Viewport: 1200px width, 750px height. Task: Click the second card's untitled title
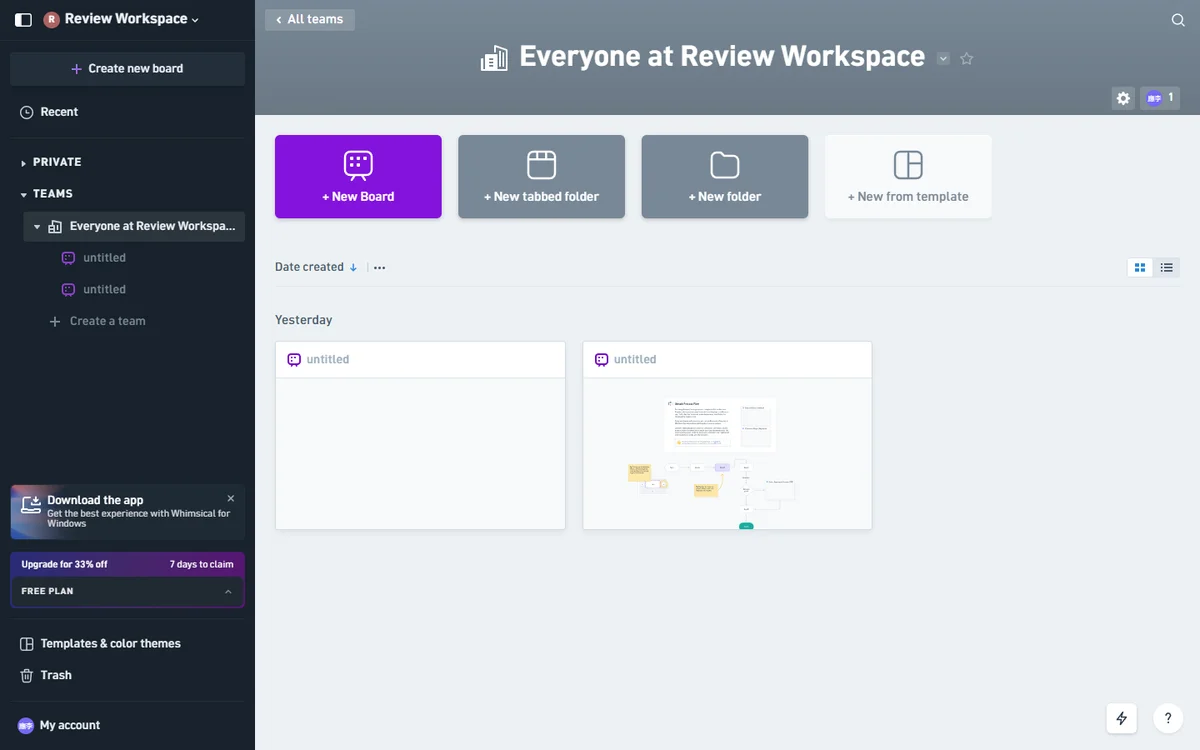point(635,360)
